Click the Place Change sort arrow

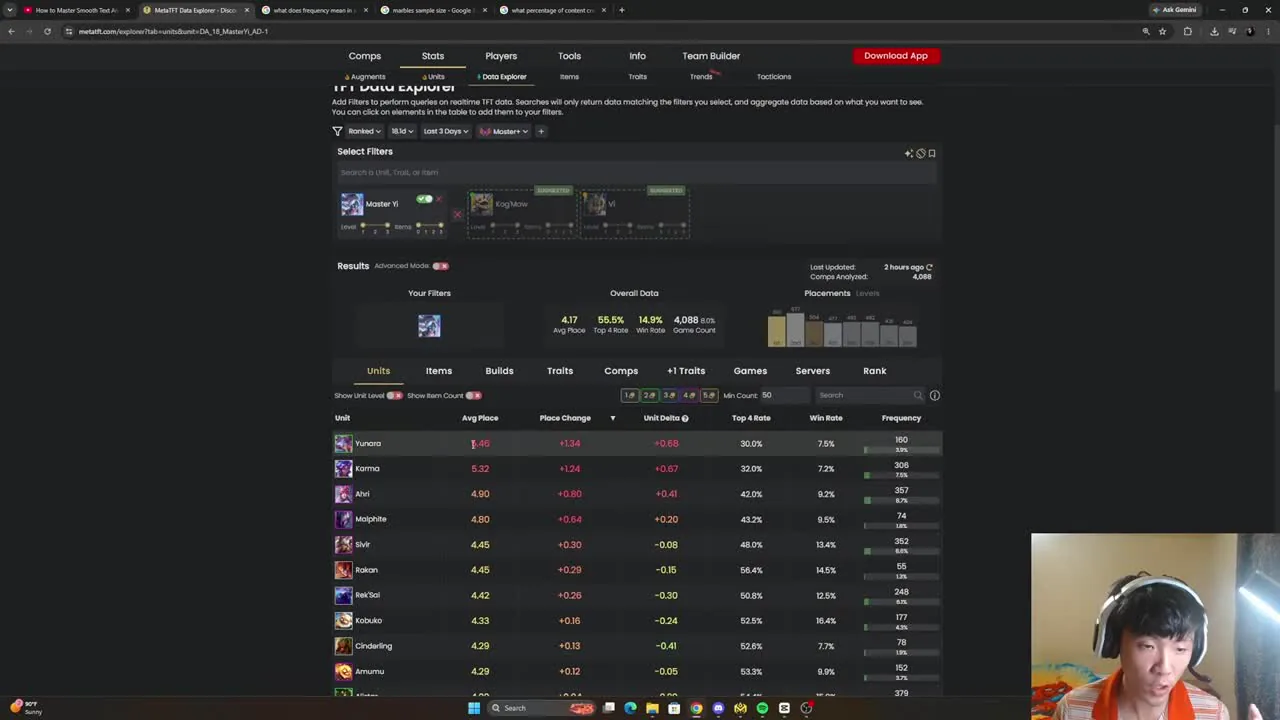[x=613, y=418]
